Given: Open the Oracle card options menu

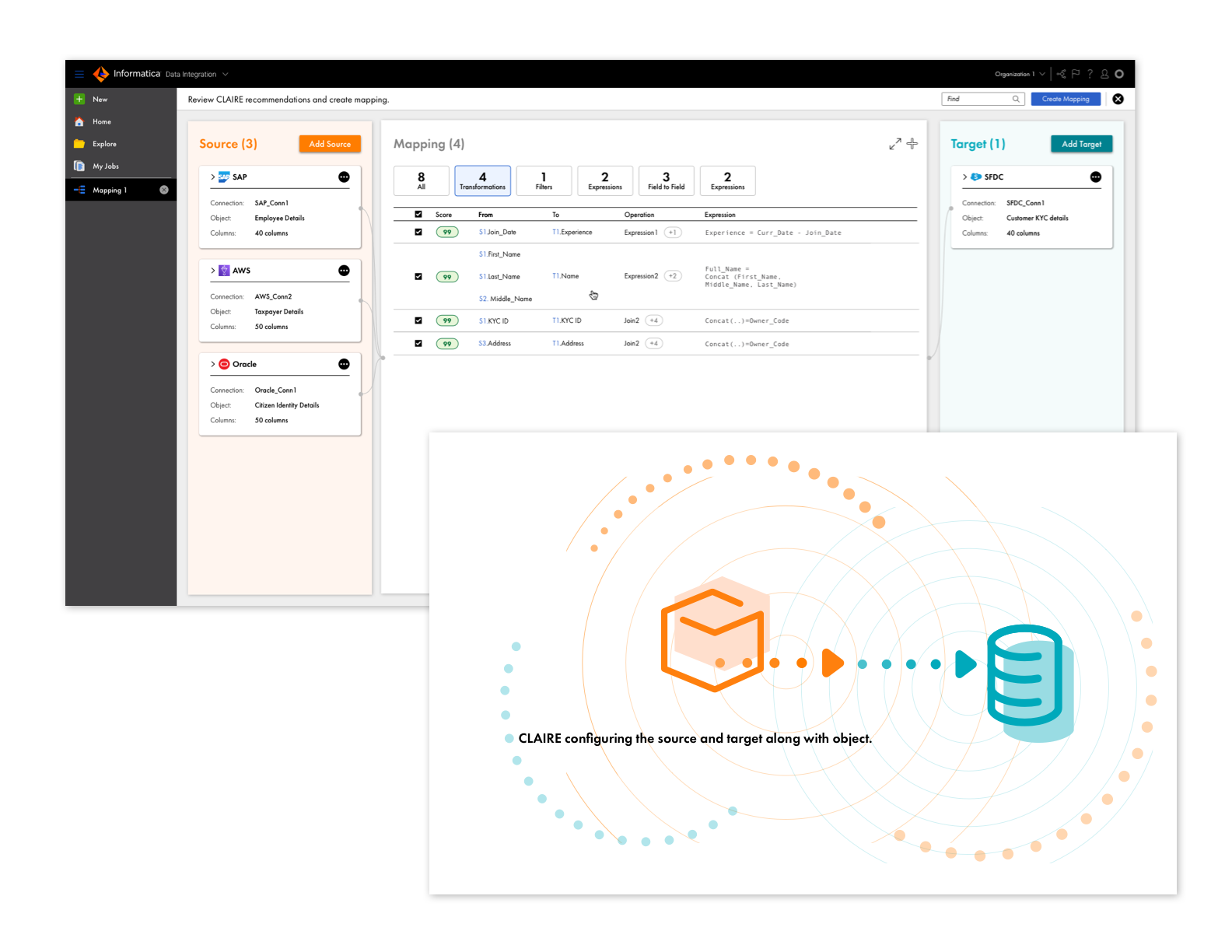Looking at the screenshot, I should [344, 364].
